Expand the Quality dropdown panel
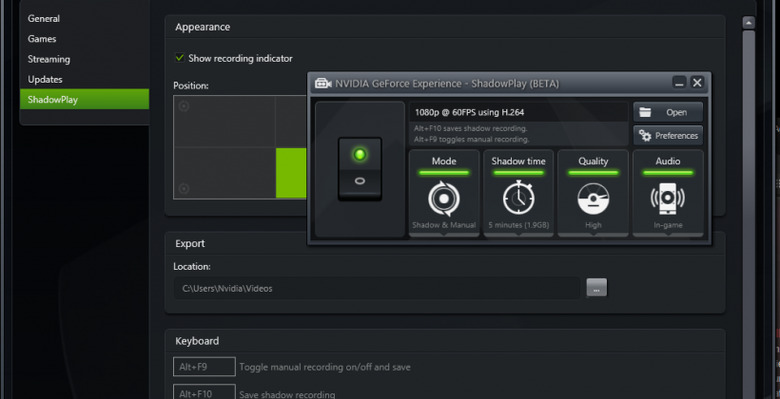 tap(593, 193)
